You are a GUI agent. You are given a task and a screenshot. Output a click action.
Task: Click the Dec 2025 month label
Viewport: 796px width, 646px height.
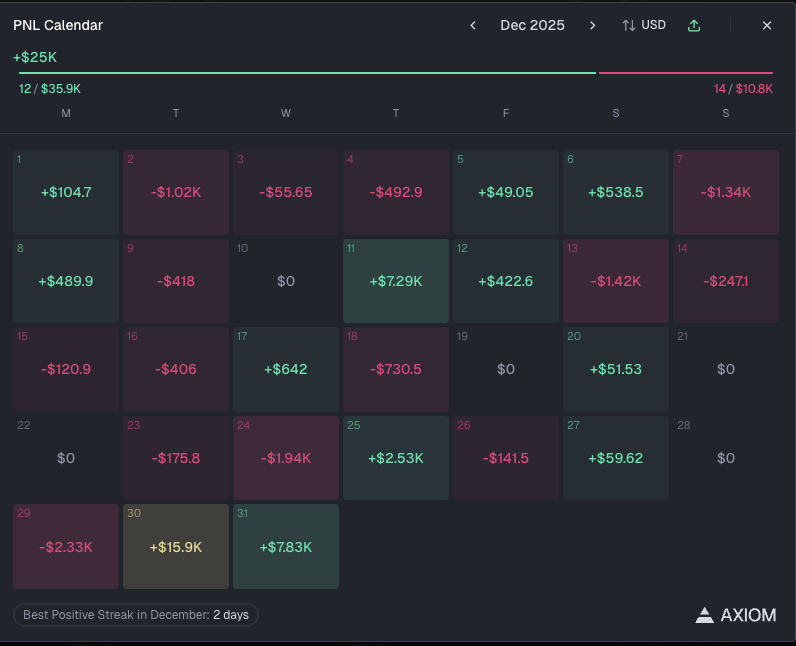[x=532, y=25]
